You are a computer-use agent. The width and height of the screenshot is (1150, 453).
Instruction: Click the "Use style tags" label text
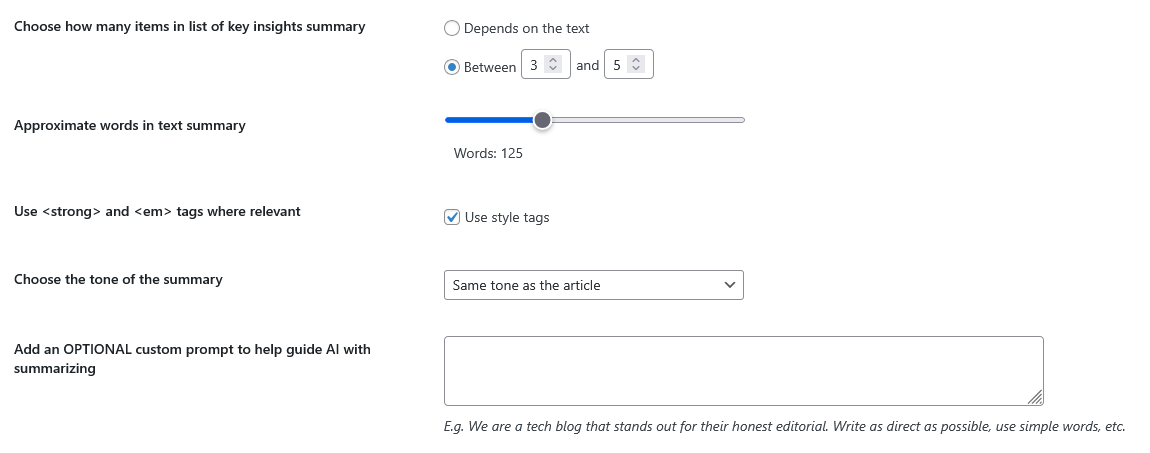507,217
